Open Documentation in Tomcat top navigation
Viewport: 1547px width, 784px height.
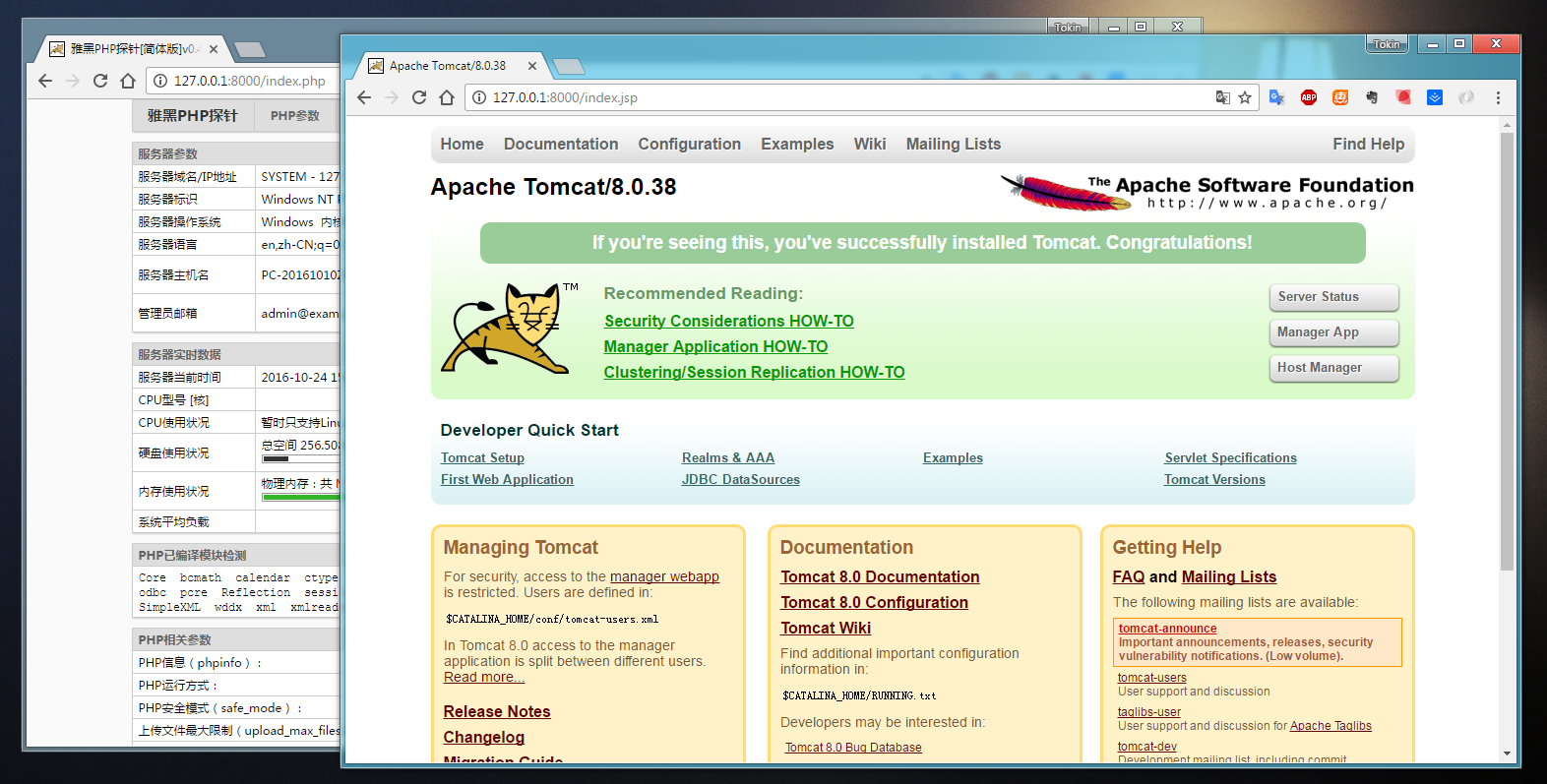click(561, 144)
